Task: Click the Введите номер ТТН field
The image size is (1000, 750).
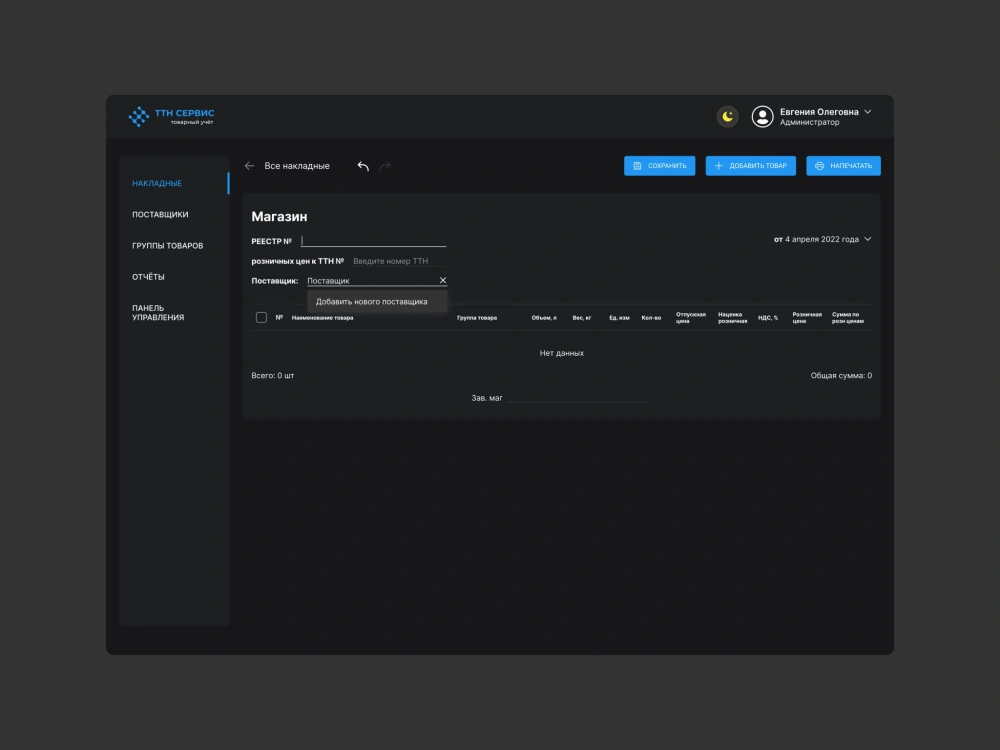Action: (399, 261)
